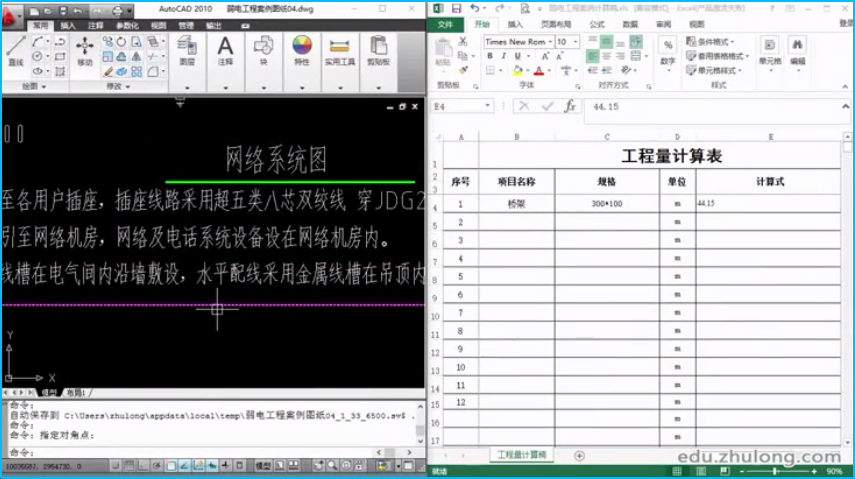The height and width of the screenshot is (479, 855).
Task: Pick the Array tool in AutoCAD's modify panel
Action: pyautogui.click(x=136, y=71)
